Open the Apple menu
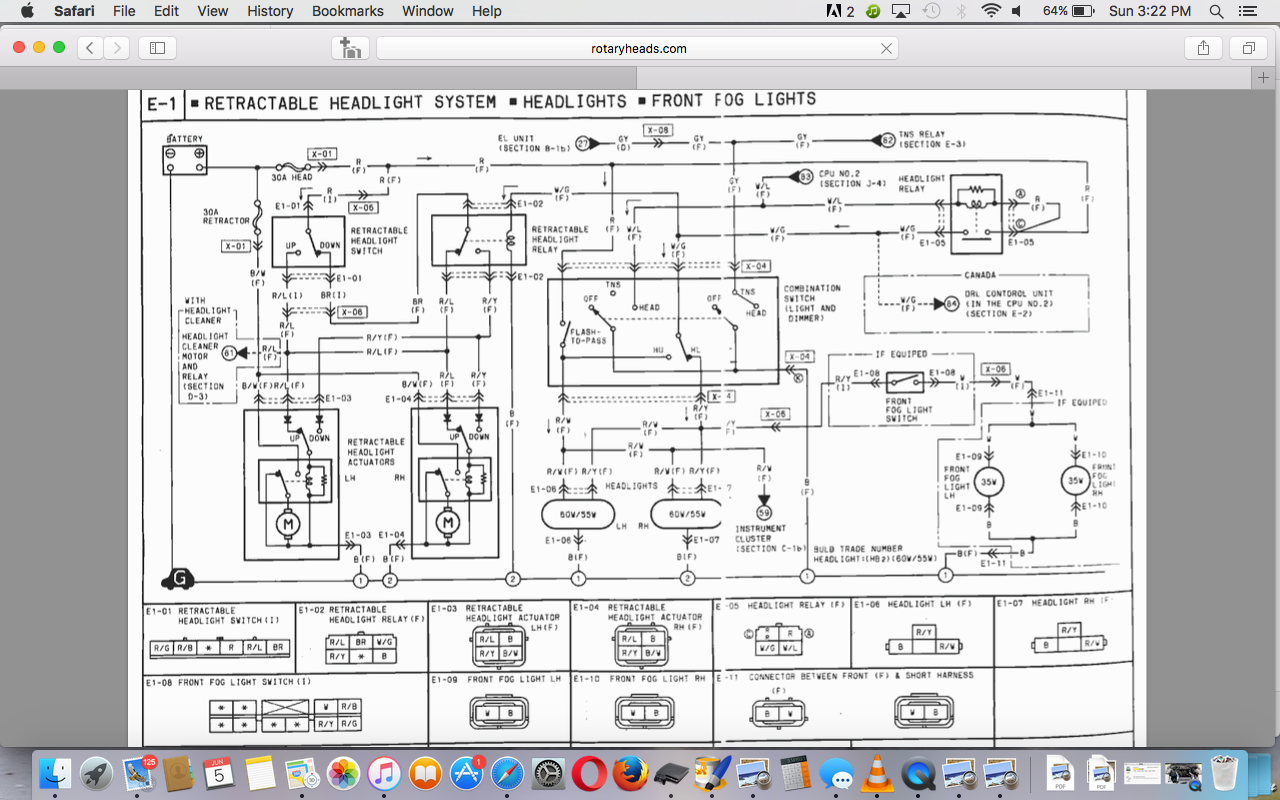1280x800 pixels. pyautogui.click(x=27, y=11)
